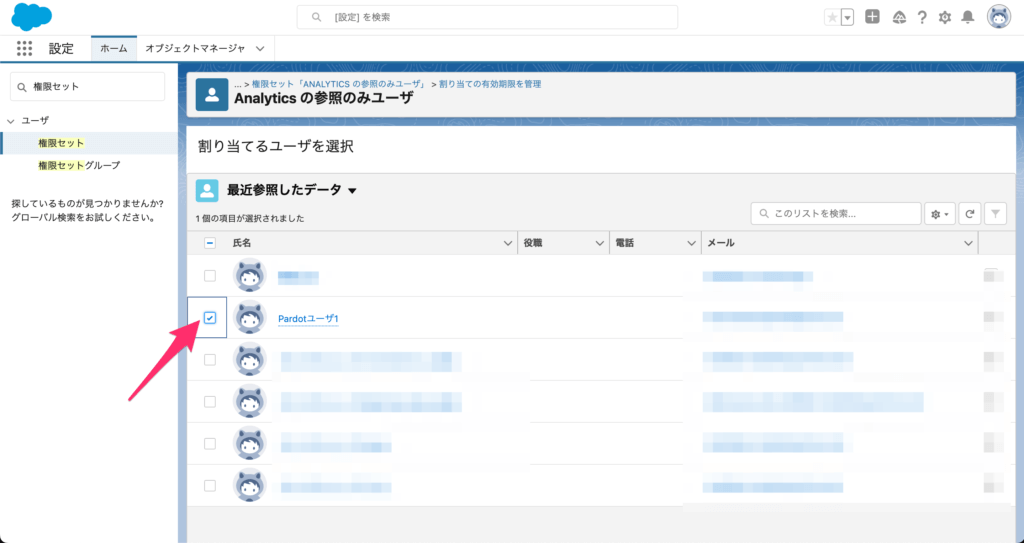The image size is (1024, 543).
Task: Open the 氏名 column dropdown chevron
Action: click(507, 243)
